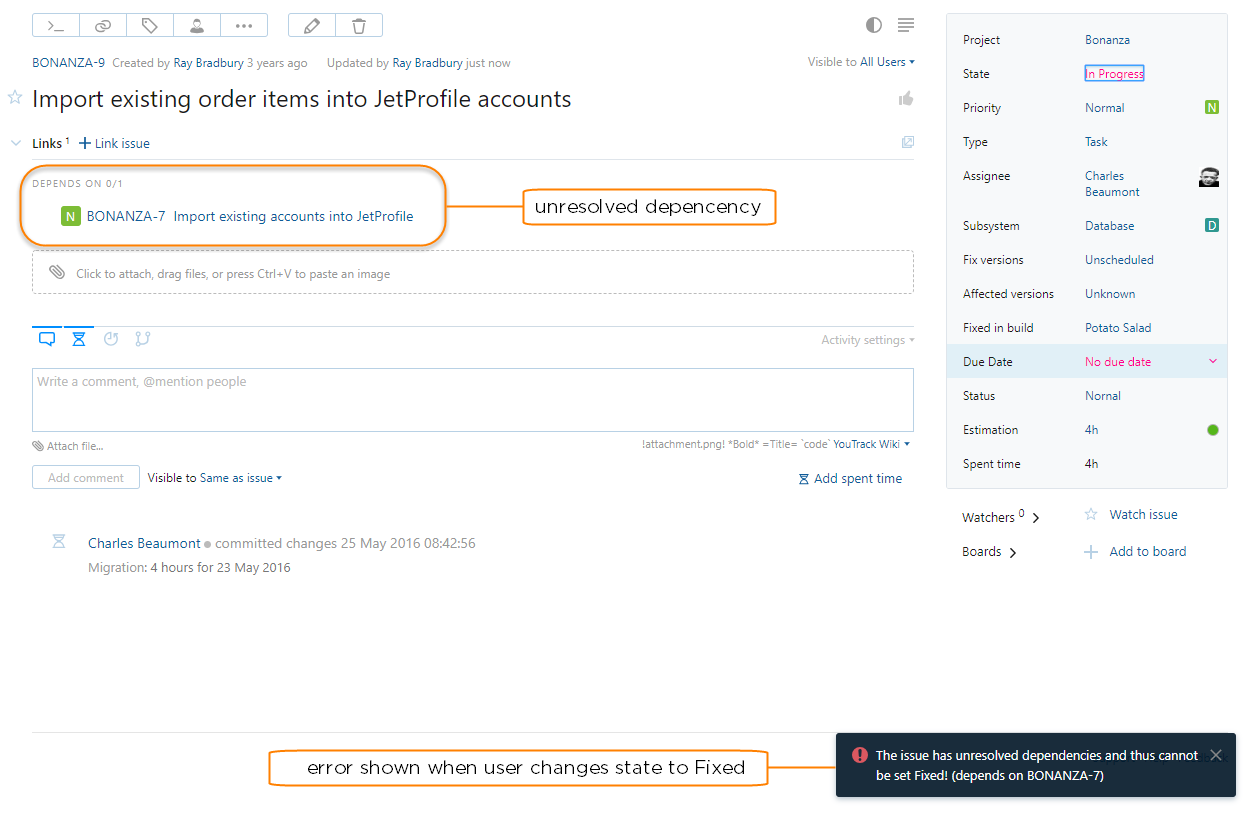Delete issue using the trash icon

point(358,26)
